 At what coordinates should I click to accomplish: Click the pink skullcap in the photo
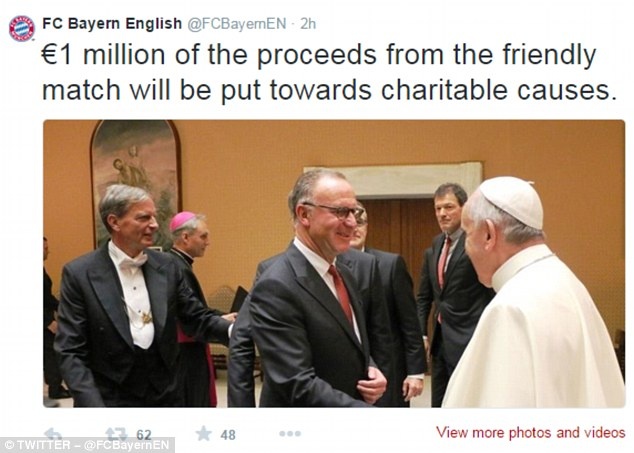point(182,220)
